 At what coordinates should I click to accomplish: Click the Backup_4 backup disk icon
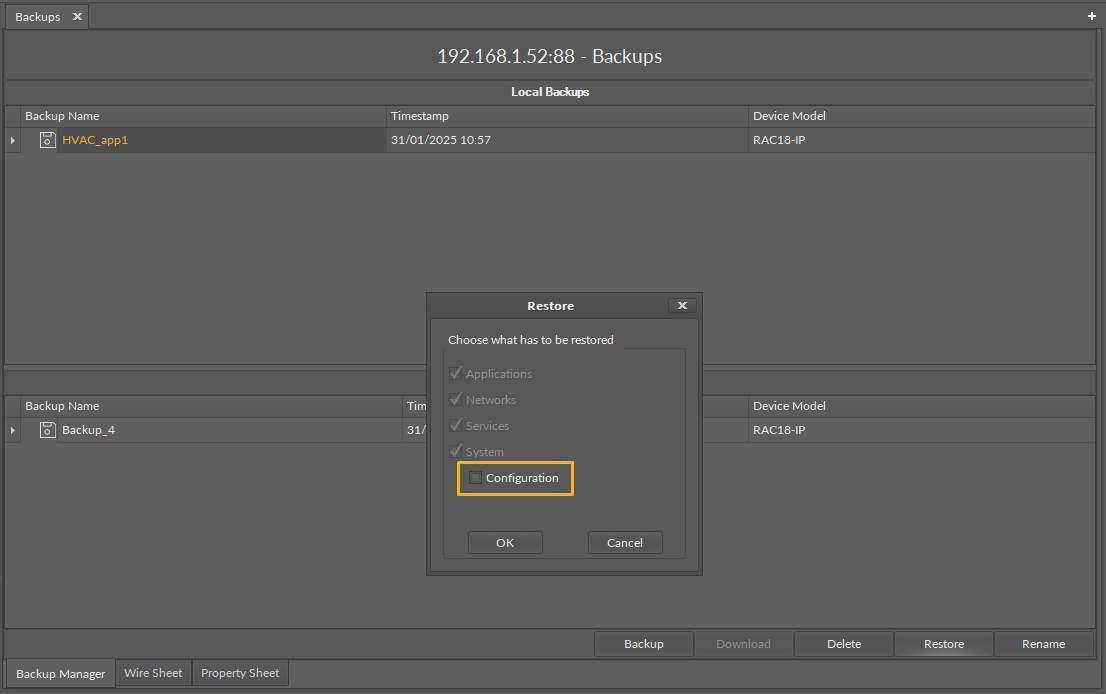pos(47,430)
